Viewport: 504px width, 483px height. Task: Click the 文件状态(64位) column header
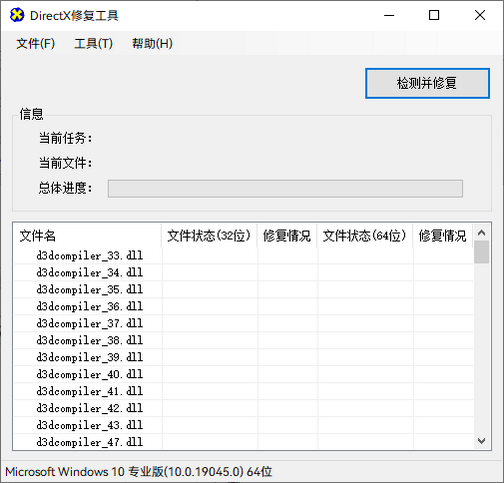pyautogui.click(x=365, y=236)
